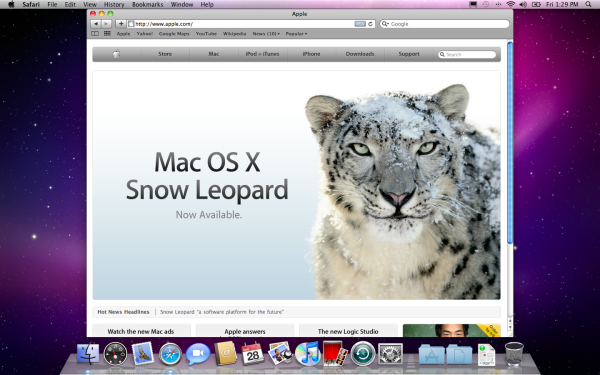Open Time Machine dock icon

point(363,353)
